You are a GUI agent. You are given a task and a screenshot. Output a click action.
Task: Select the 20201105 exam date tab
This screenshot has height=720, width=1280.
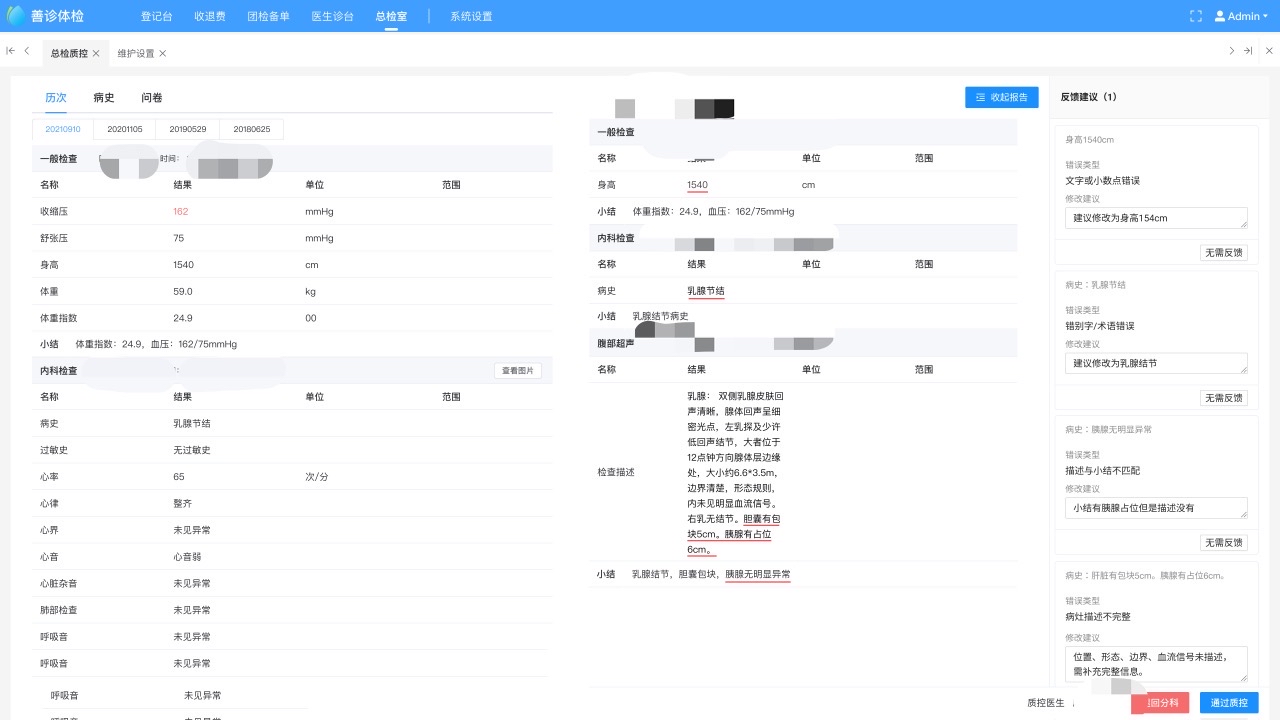(125, 129)
